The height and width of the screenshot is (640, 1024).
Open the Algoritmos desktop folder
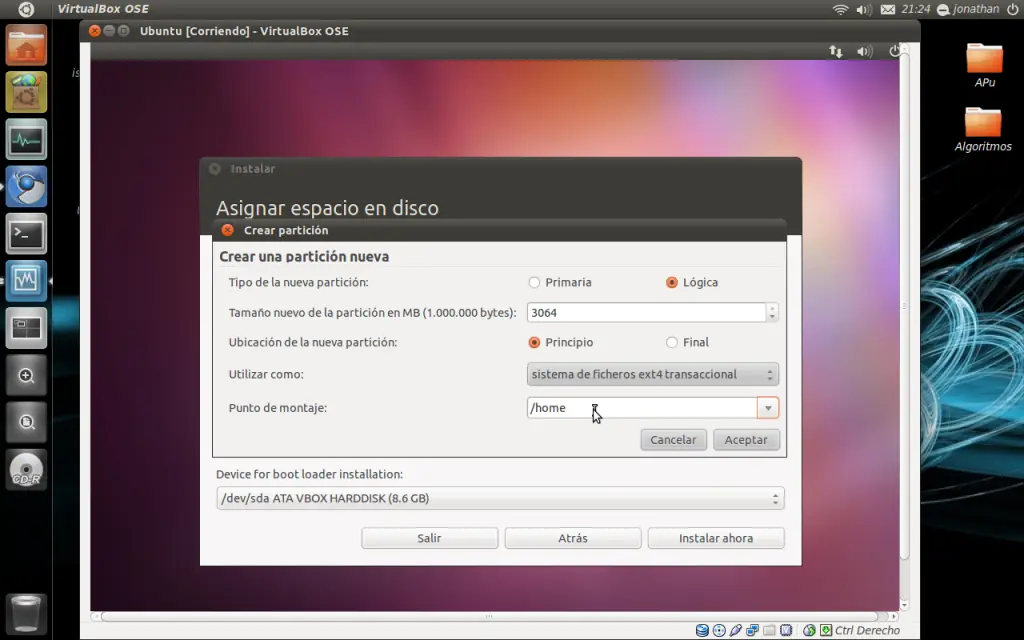click(983, 129)
